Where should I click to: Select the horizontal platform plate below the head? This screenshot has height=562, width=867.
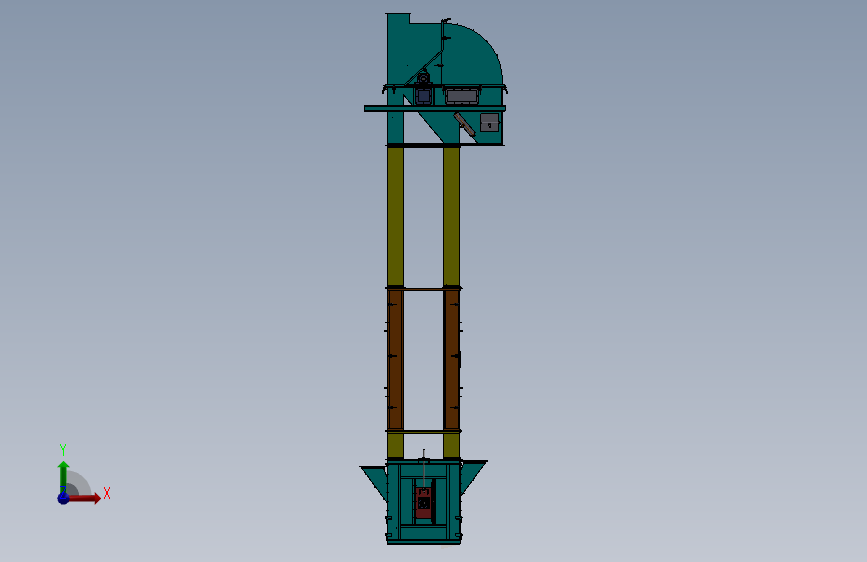click(x=435, y=108)
